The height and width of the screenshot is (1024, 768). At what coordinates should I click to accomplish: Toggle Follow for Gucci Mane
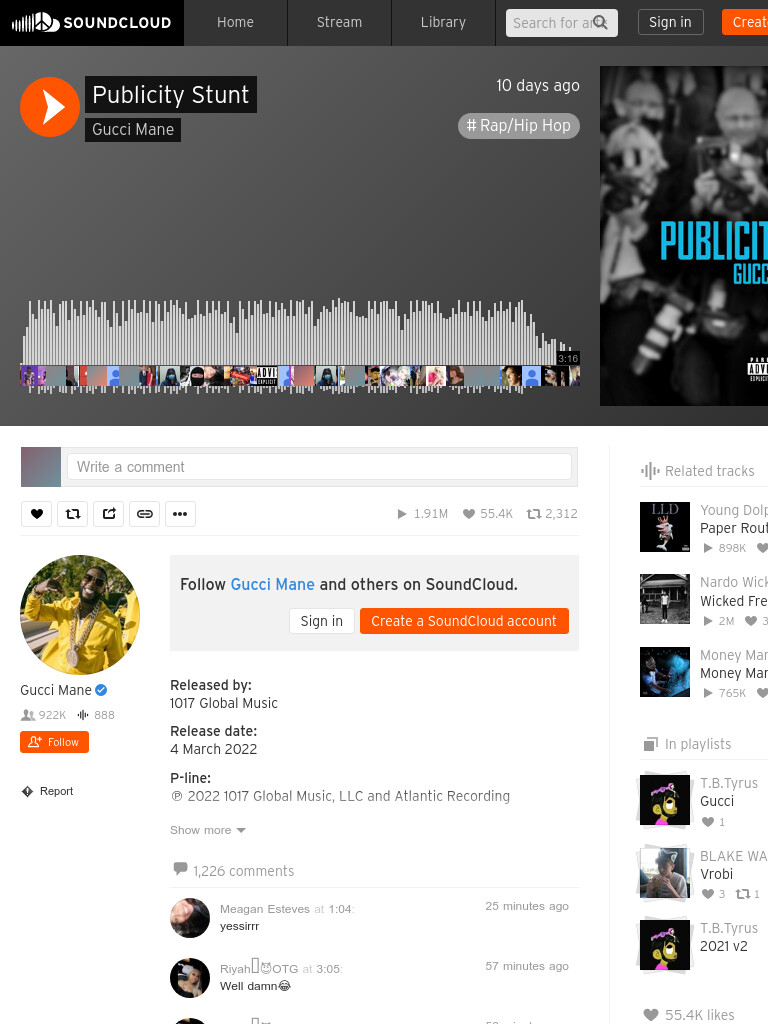[x=54, y=742]
